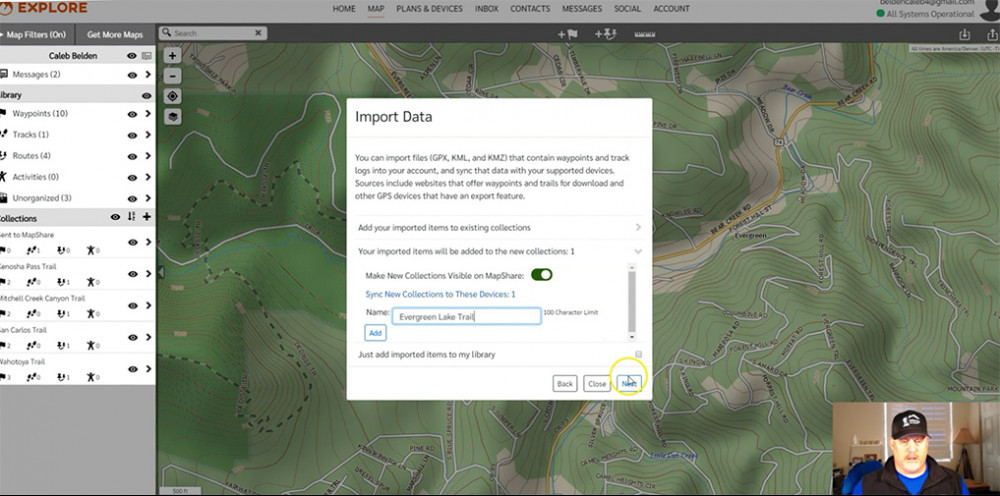Open the INBOX tab
The image size is (1000, 496).
[x=487, y=9]
